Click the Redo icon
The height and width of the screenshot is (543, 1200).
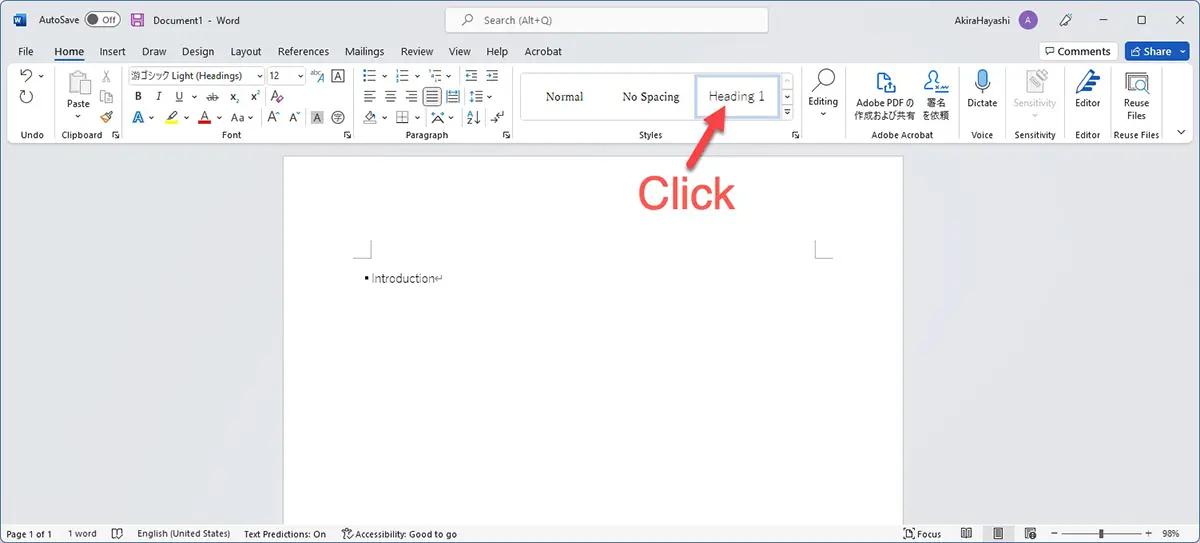click(26, 97)
